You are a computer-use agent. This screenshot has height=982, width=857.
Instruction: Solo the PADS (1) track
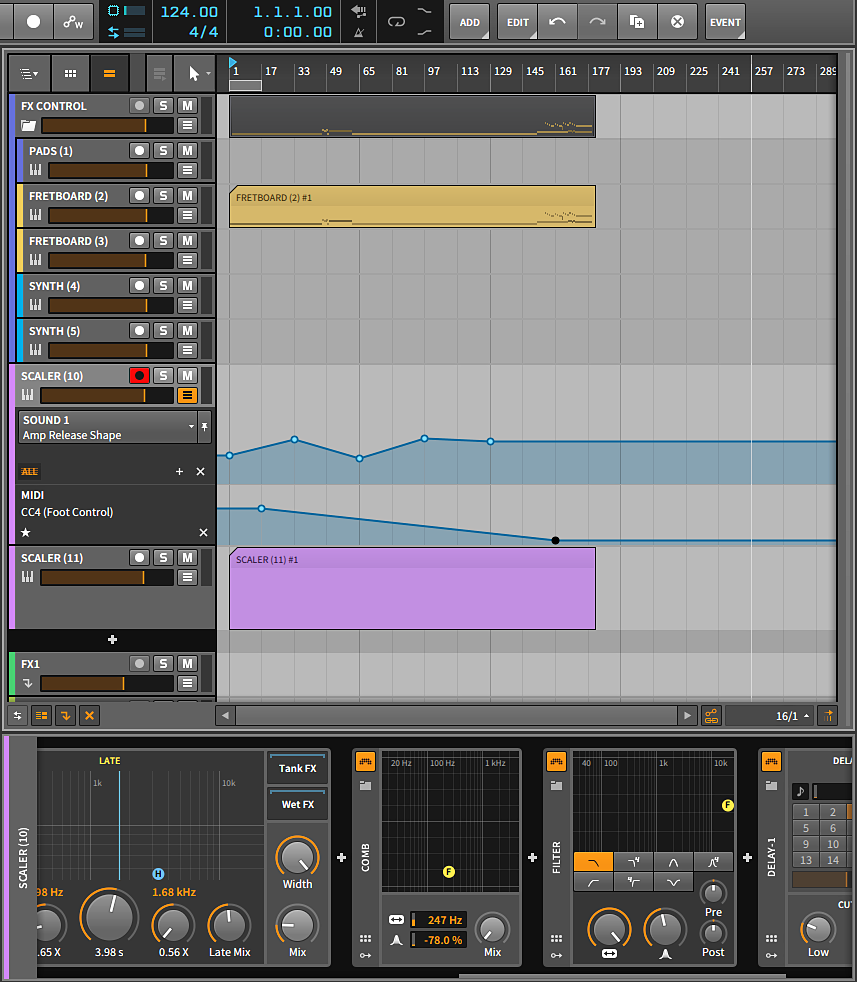163,151
